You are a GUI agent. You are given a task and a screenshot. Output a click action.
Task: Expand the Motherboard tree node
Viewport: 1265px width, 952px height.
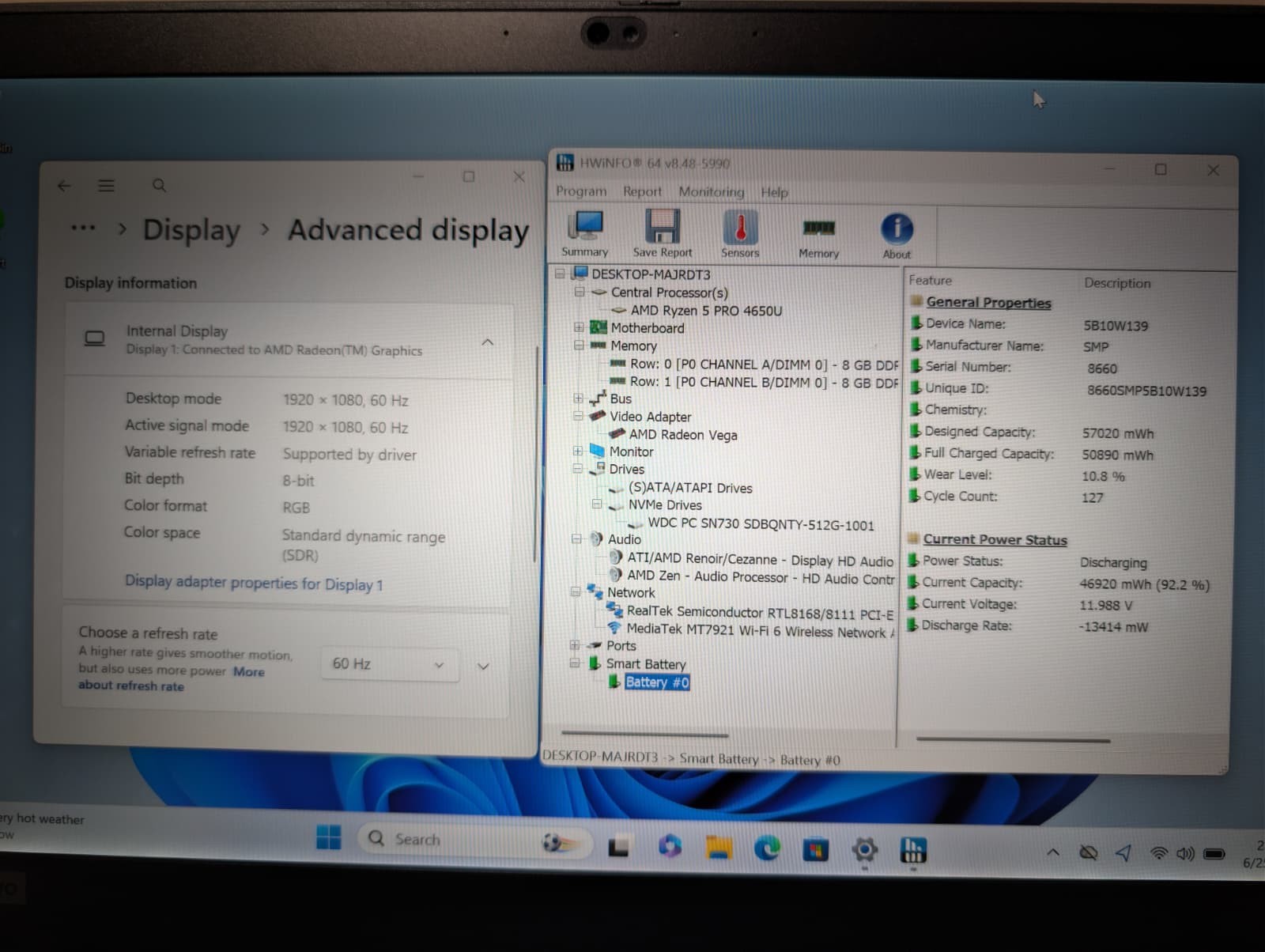[579, 327]
